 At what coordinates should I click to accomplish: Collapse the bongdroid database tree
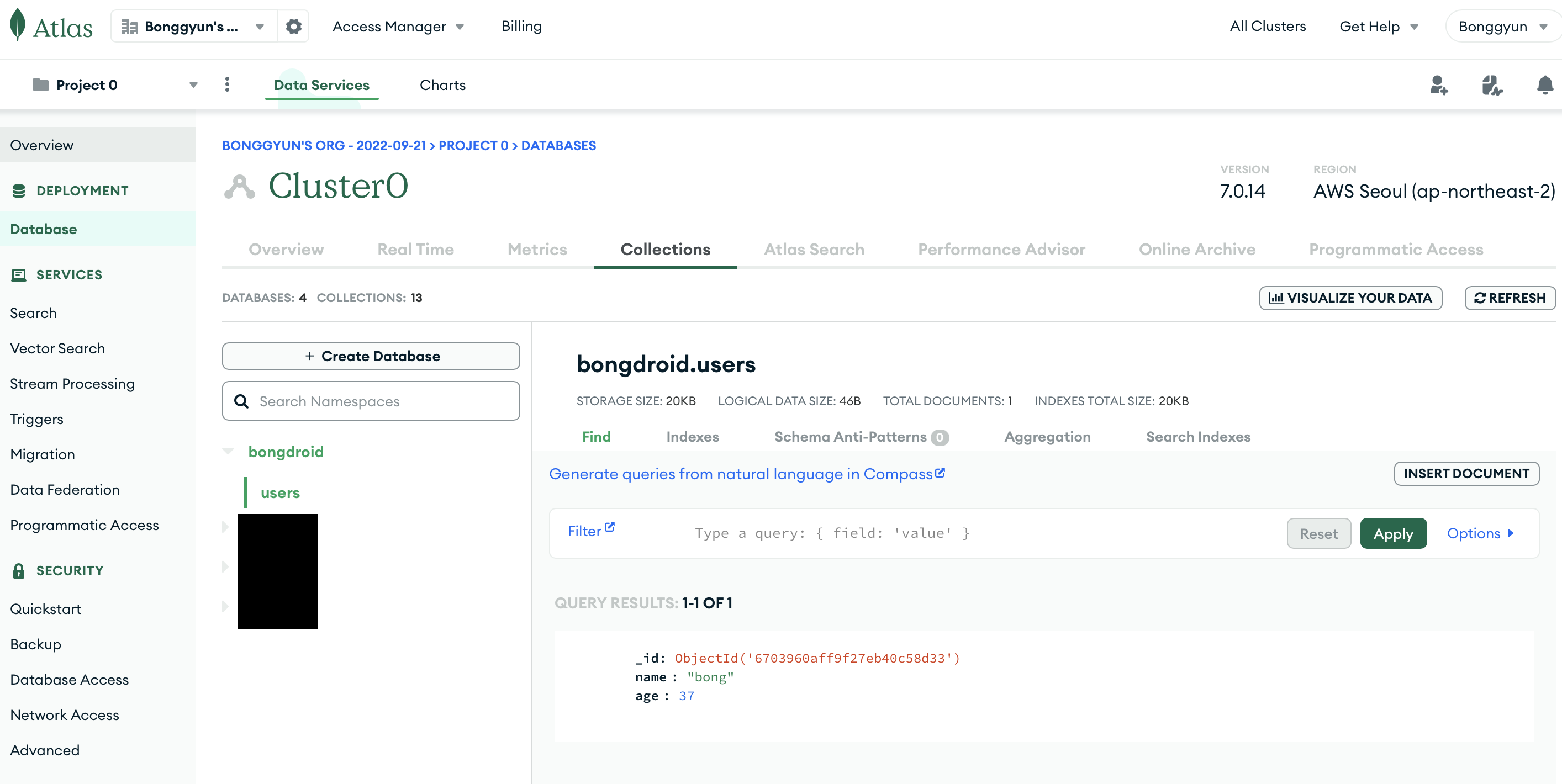pos(229,451)
